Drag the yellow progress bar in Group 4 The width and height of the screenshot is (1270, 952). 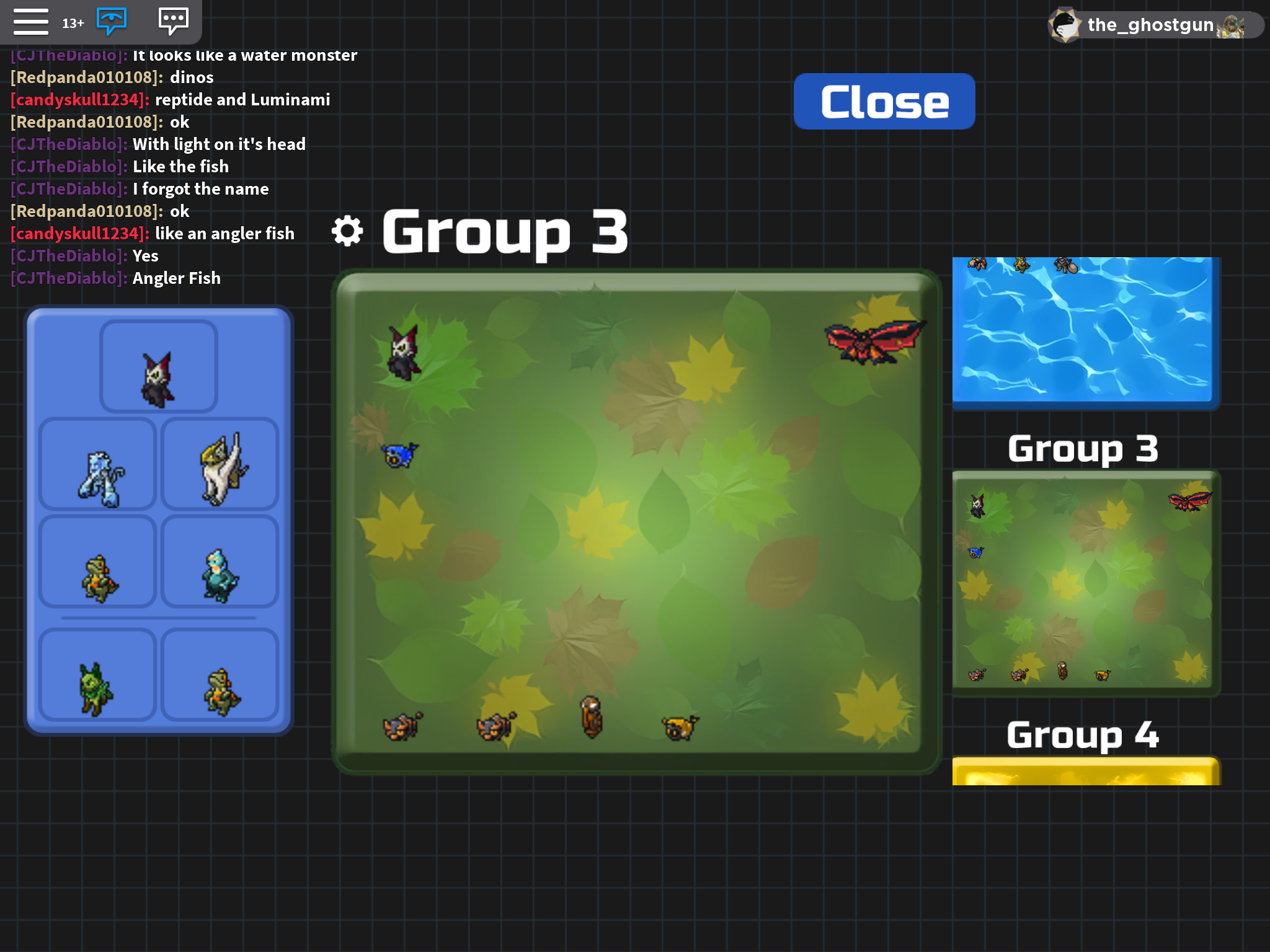coord(1086,774)
